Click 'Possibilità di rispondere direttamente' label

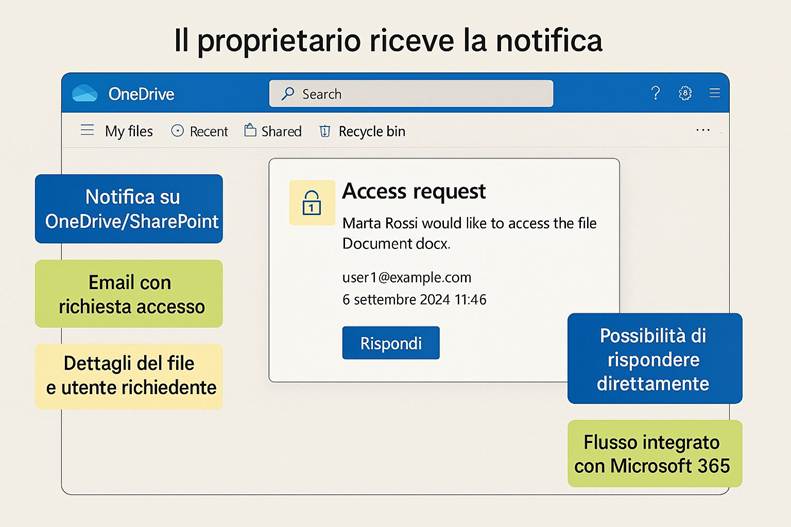point(654,359)
